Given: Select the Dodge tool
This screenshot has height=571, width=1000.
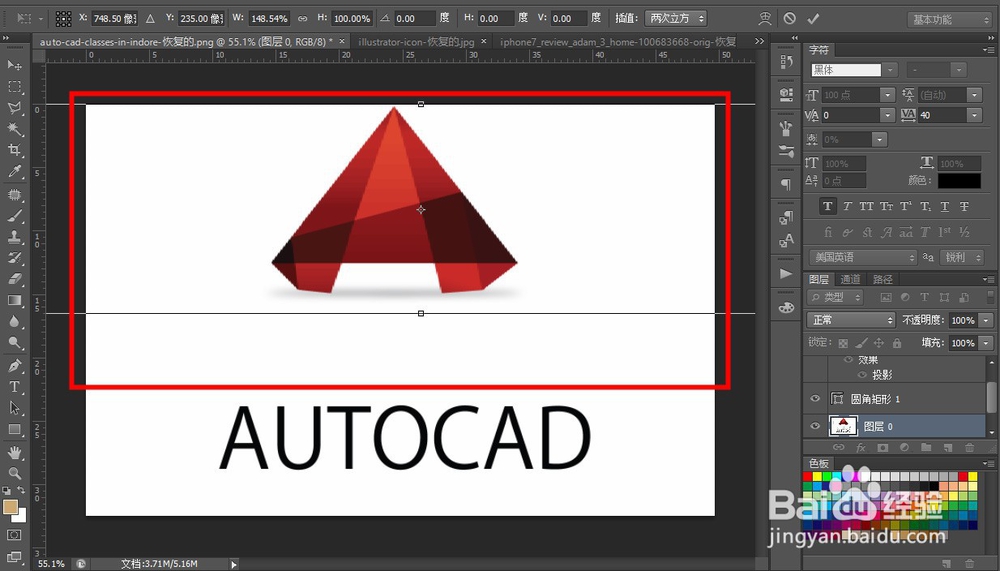Looking at the screenshot, I should point(14,343).
